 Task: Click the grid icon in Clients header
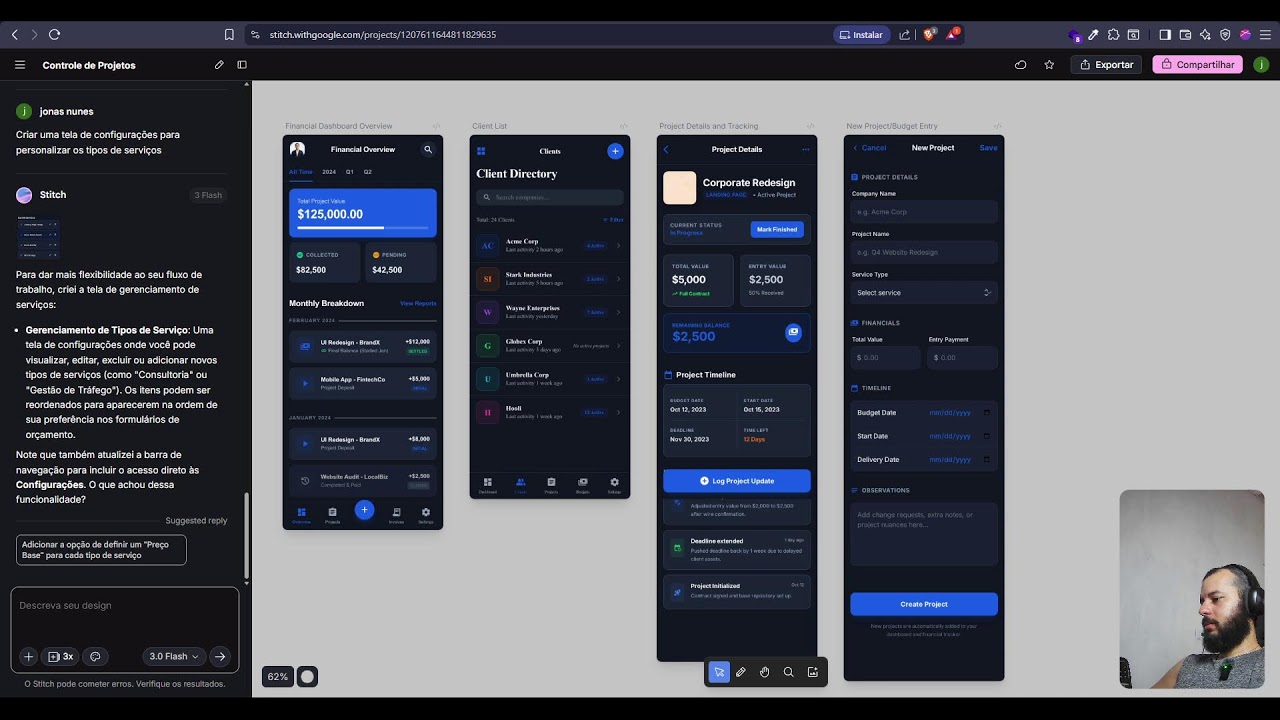click(x=481, y=151)
